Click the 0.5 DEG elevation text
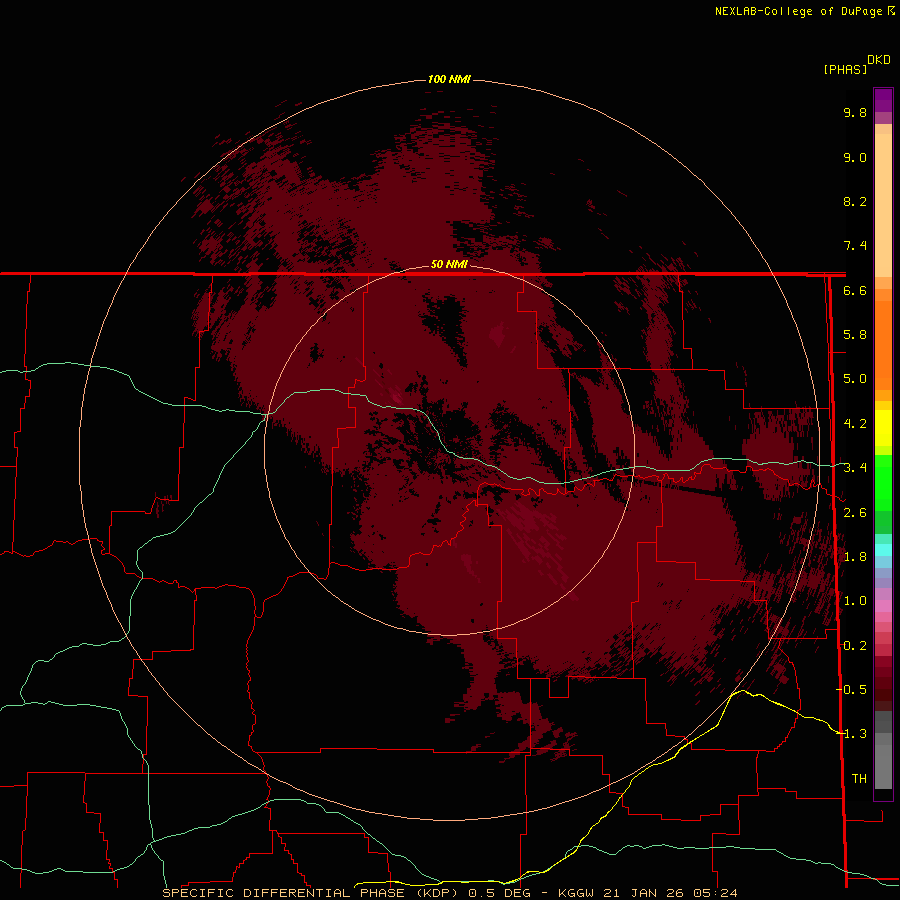The image size is (900, 900). (499, 893)
